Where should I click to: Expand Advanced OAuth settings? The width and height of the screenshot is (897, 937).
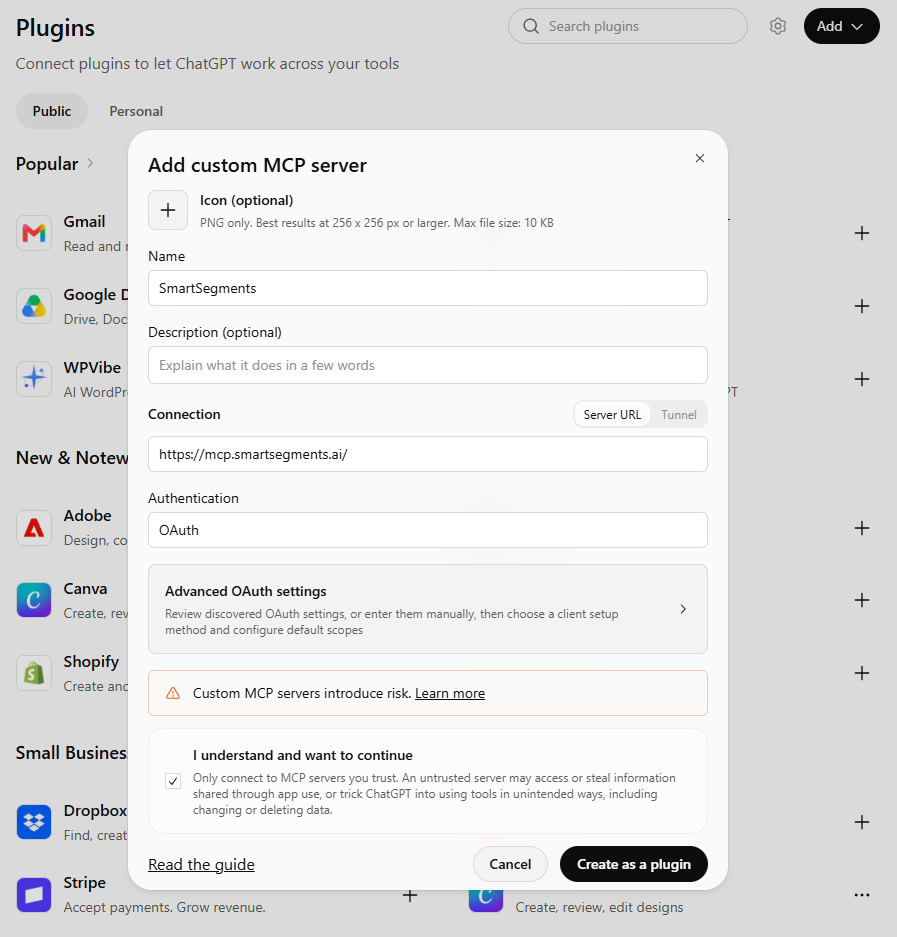click(428, 609)
